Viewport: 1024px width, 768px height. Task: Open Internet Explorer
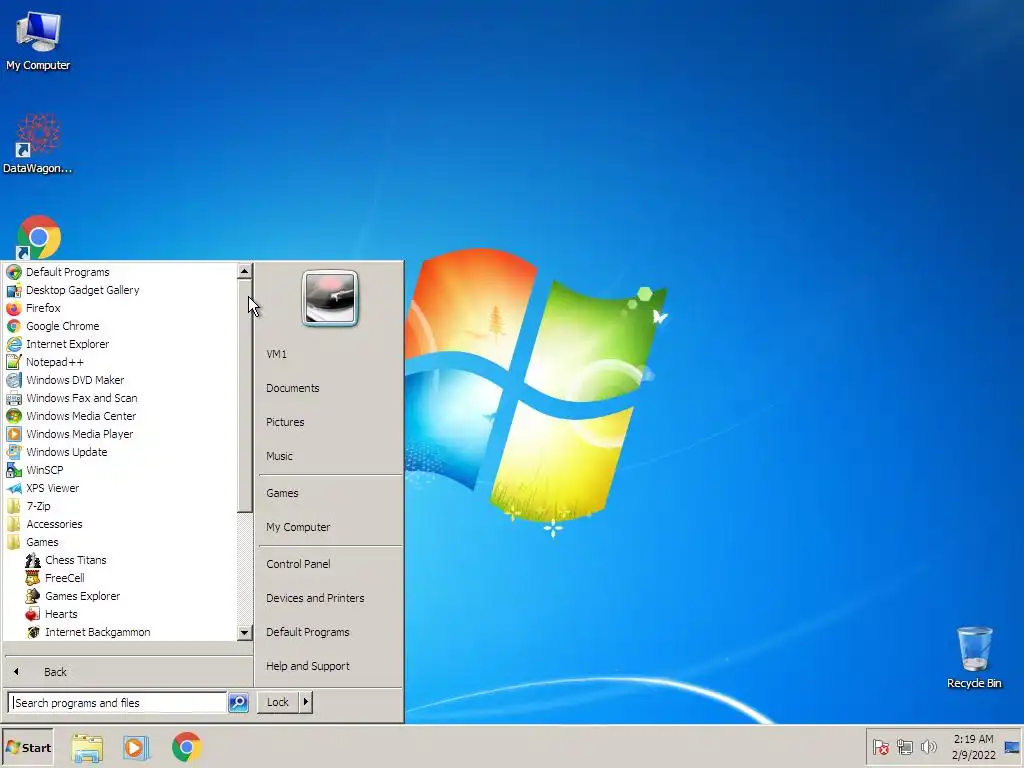point(67,344)
